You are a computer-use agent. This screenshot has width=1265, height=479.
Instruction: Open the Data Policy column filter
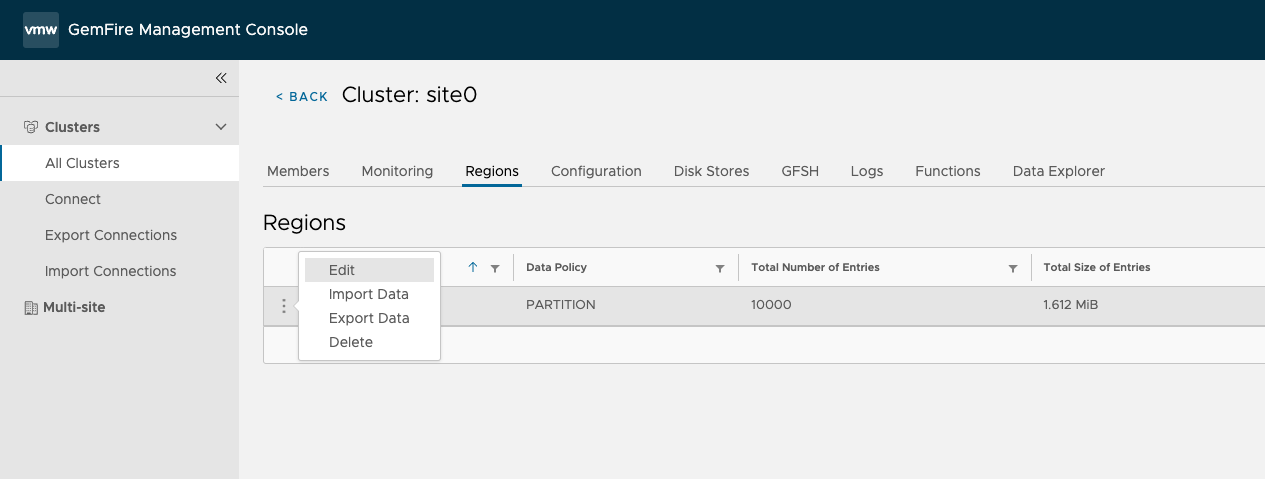pyautogui.click(x=720, y=268)
